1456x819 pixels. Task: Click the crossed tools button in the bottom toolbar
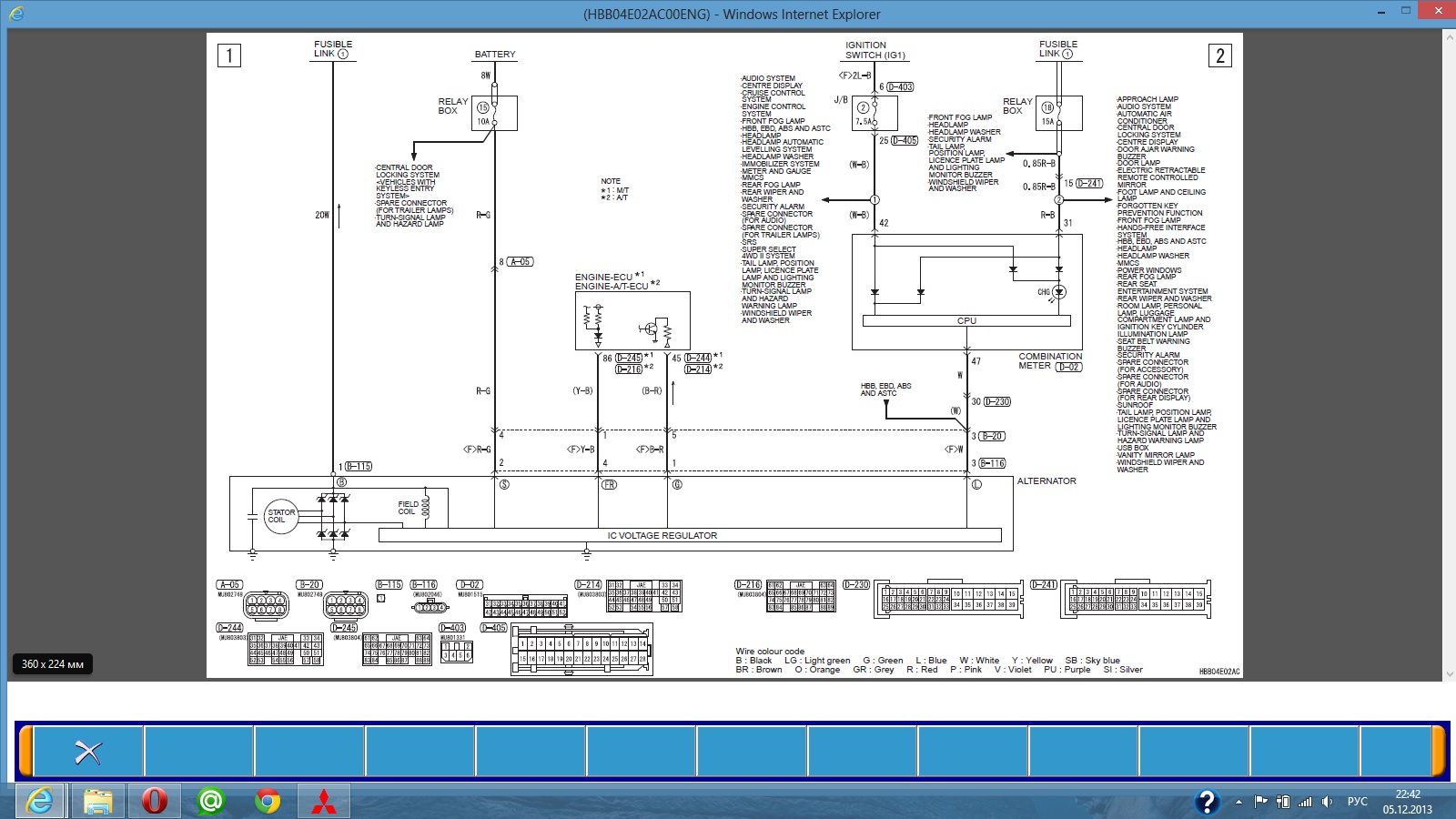coord(88,752)
